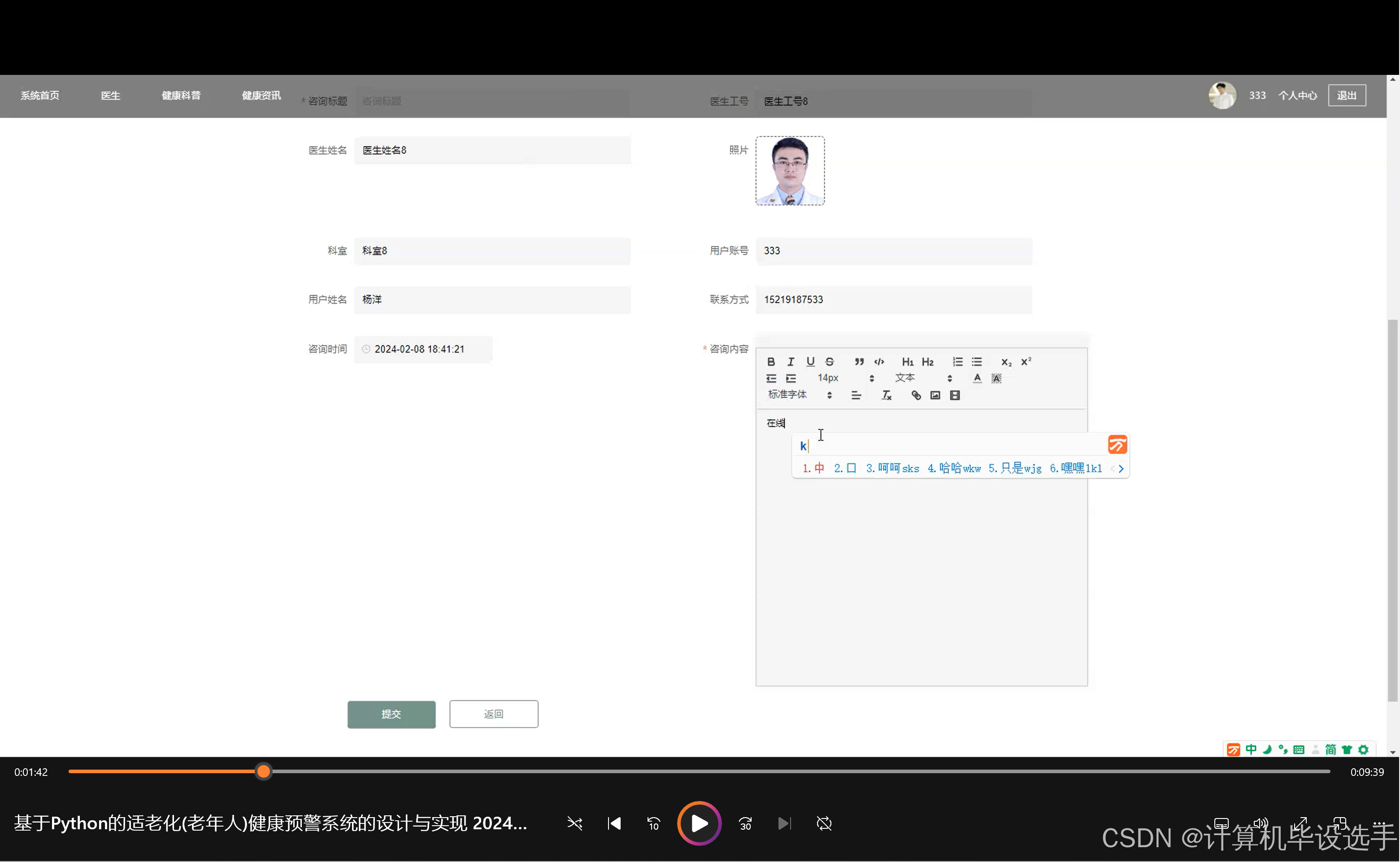Toggle shuffle in the video player
Image resolution: width=1400 pixels, height=862 pixels.
point(574,823)
